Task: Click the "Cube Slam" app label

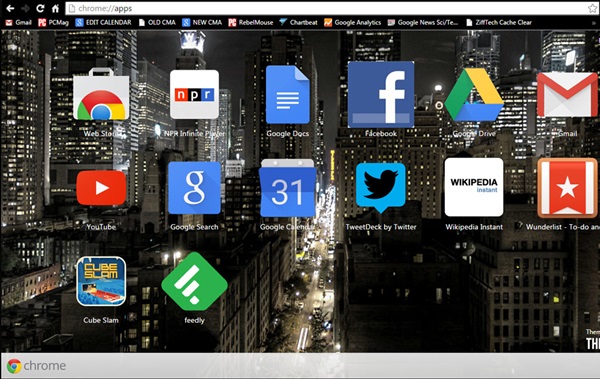Action: [101, 320]
